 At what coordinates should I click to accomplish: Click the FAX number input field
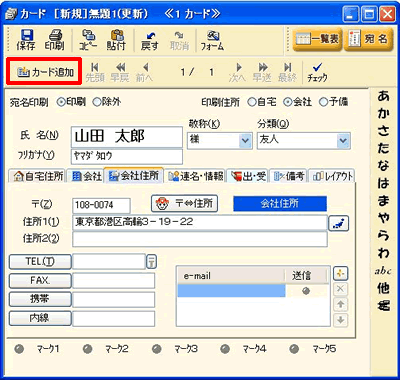pos(114,281)
